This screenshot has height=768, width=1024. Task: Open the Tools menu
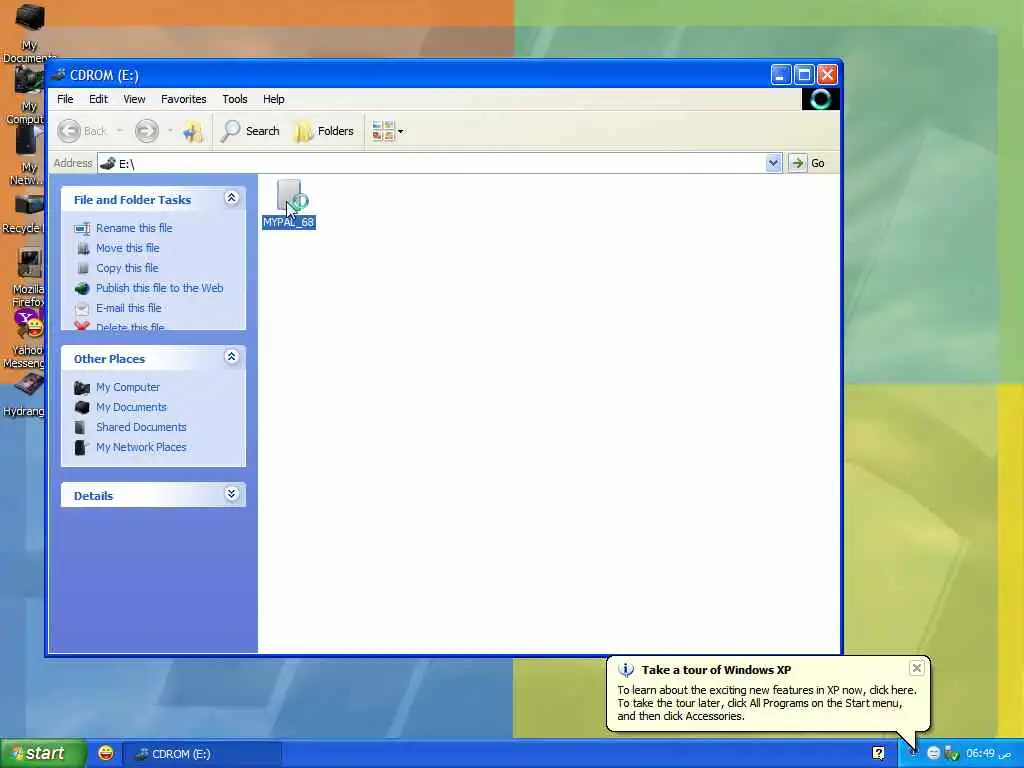point(234,99)
